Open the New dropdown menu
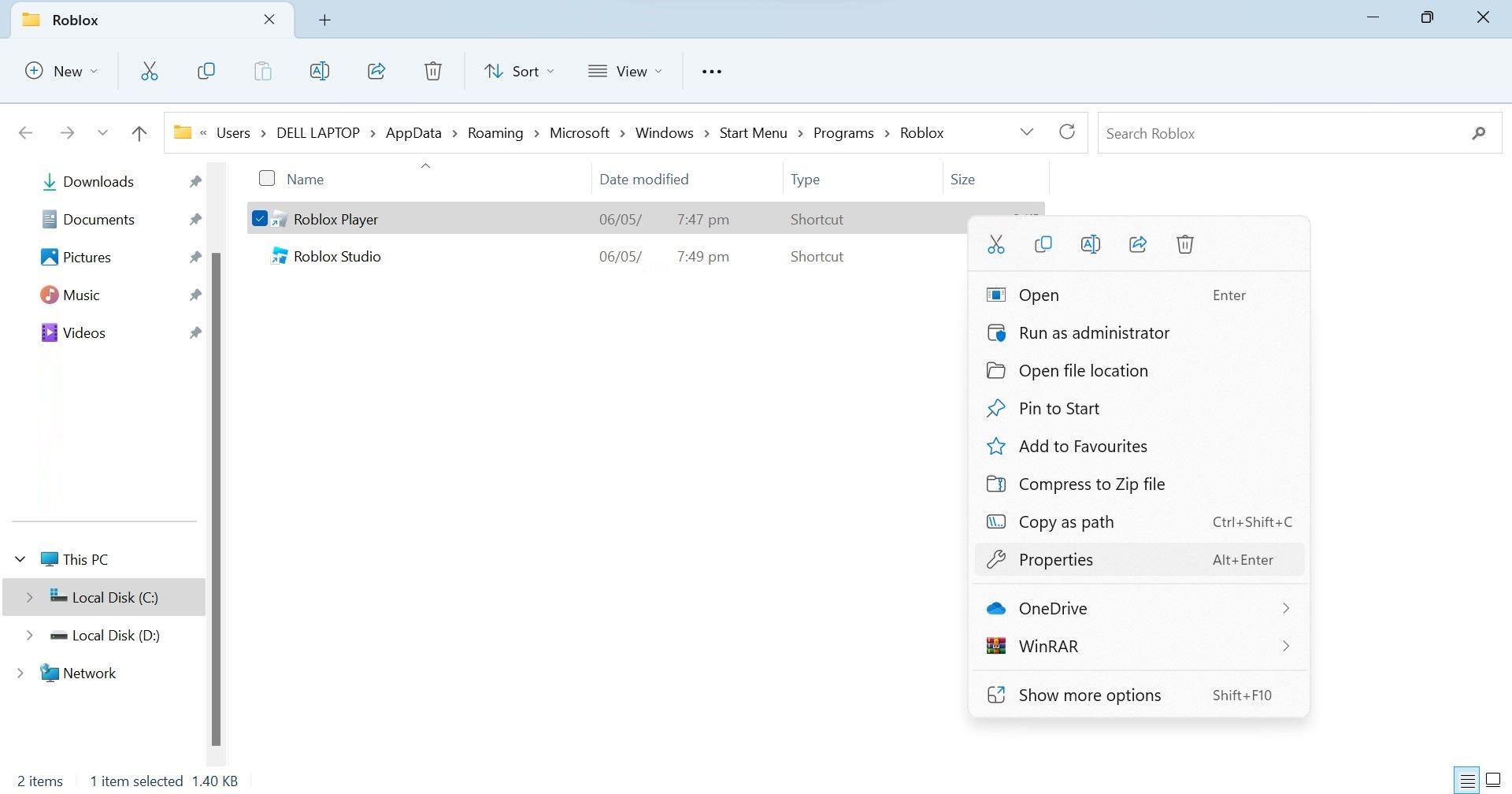Image resolution: width=1512 pixels, height=794 pixels. point(61,71)
